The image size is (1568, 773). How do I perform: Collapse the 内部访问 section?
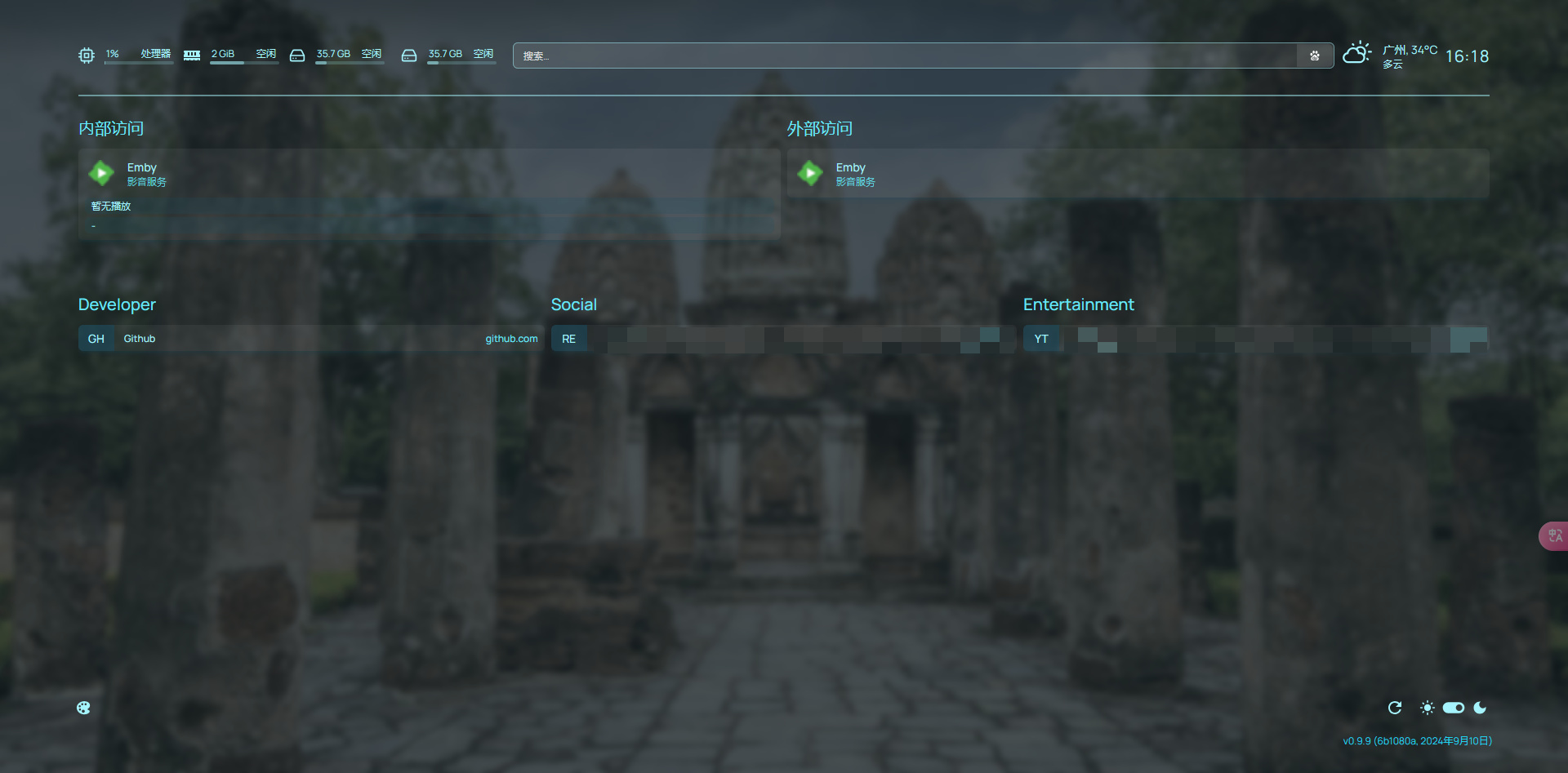tap(111, 128)
